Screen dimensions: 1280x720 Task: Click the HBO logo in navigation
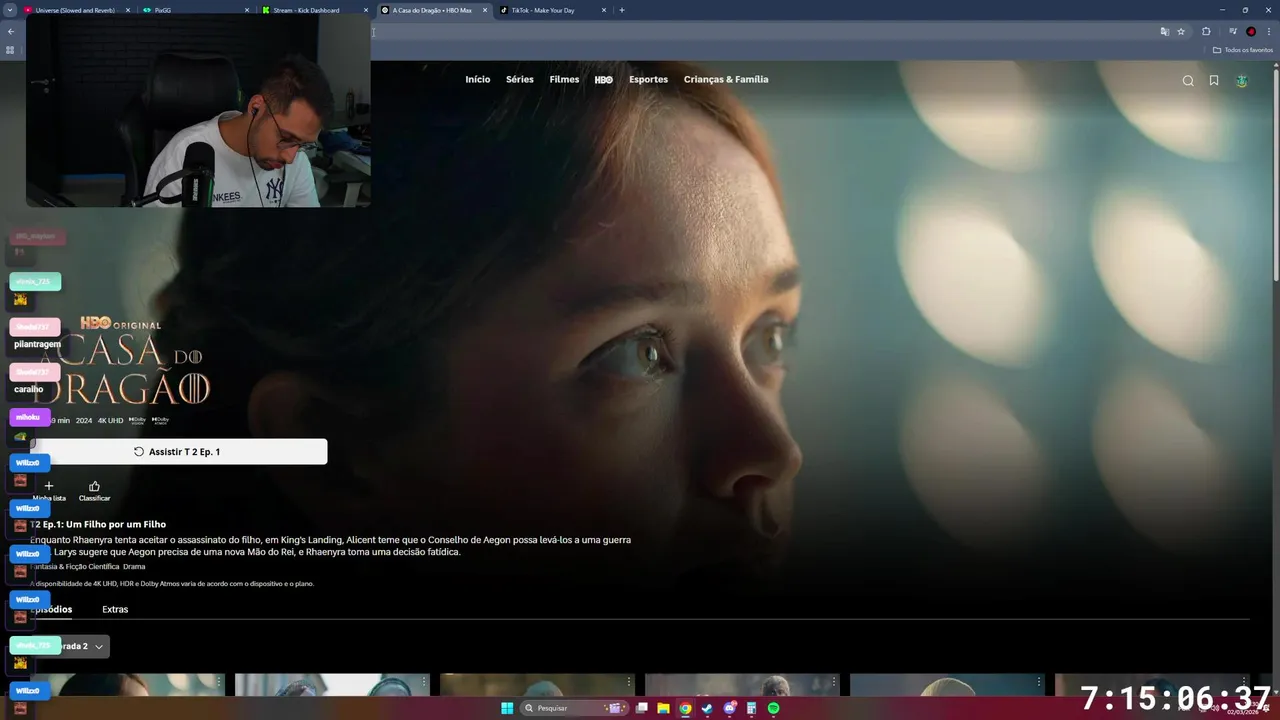[x=604, y=80]
